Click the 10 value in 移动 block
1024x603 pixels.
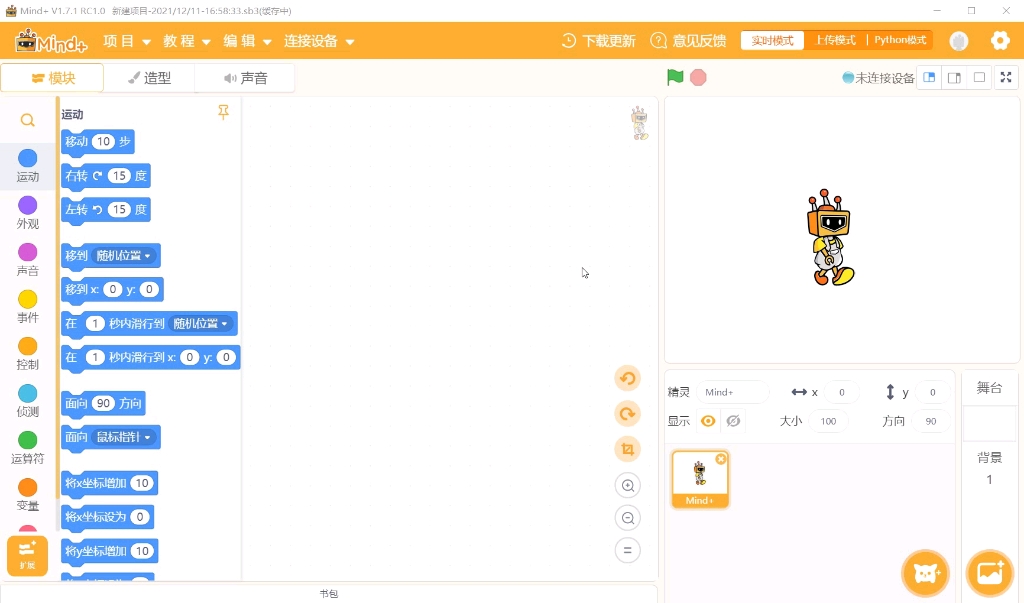(103, 141)
